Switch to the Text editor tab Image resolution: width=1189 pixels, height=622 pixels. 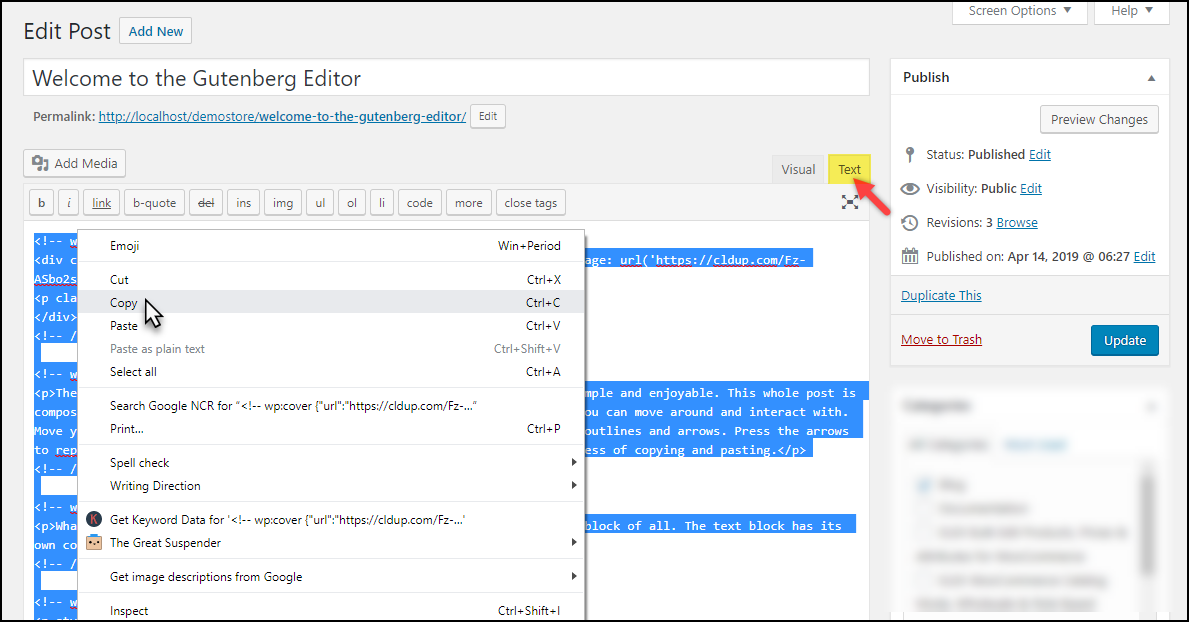tap(849, 169)
